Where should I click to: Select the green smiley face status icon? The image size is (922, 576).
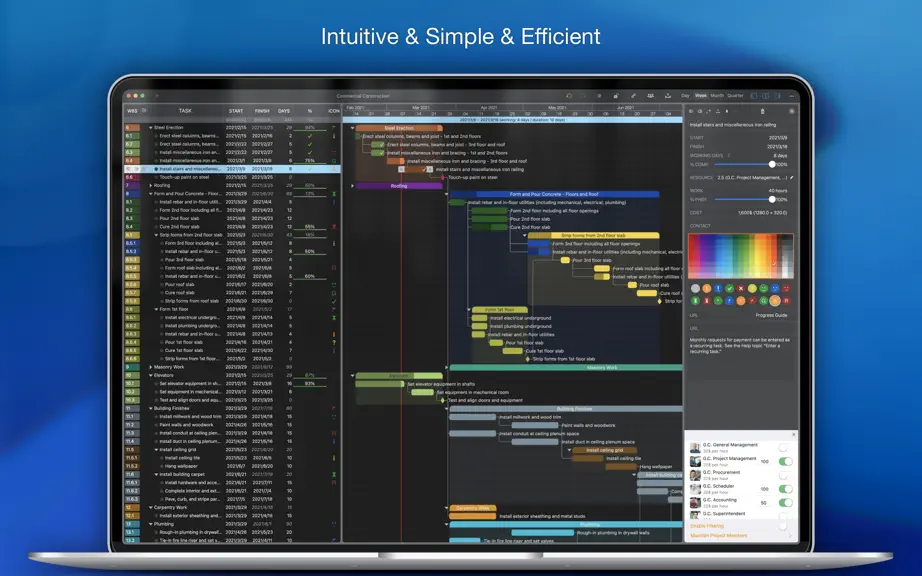point(764,289)
